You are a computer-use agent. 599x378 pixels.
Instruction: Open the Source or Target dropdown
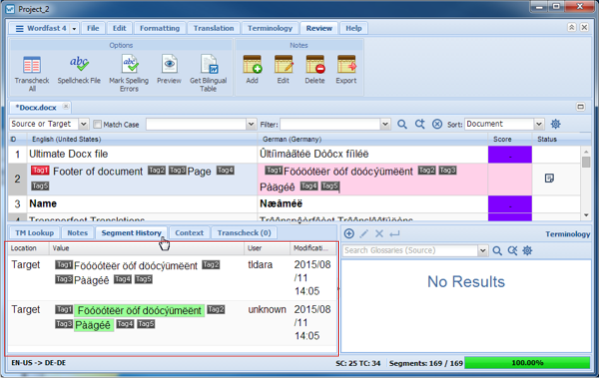(x=83, y=124)
